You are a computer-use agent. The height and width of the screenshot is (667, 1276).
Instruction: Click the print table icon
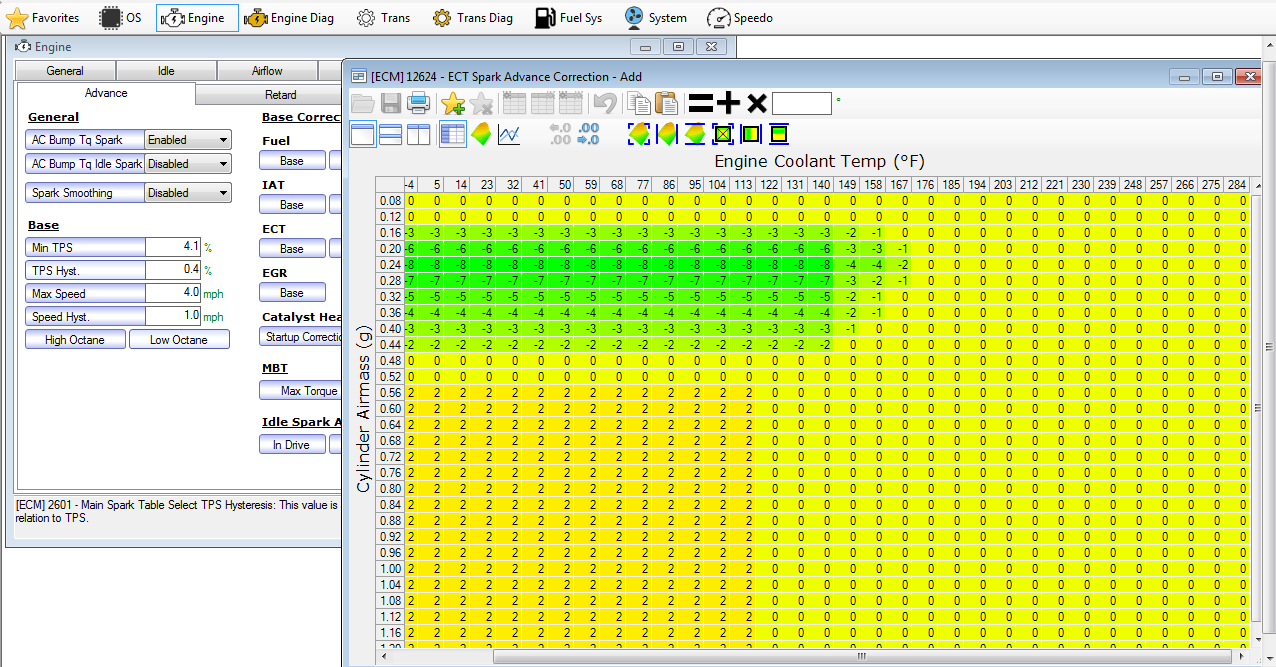[x=419, y=103]
